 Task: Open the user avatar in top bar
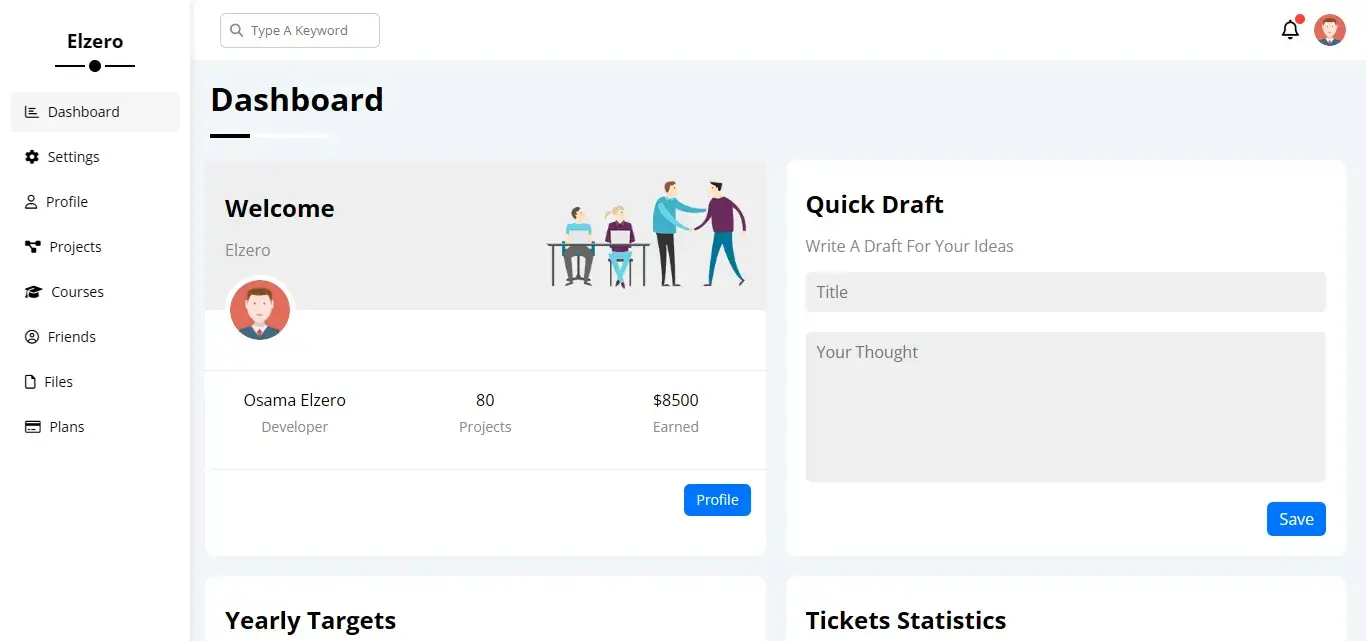1330,30
